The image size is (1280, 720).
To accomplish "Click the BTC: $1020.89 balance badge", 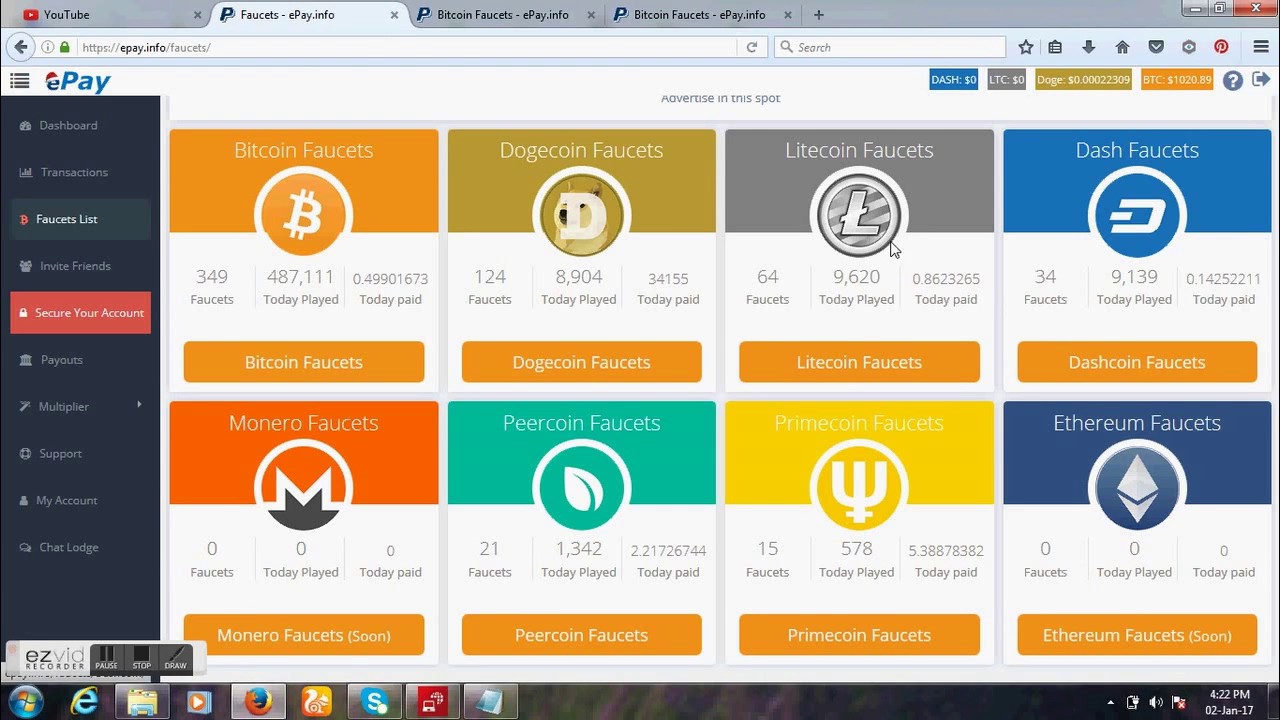I will coord(1177,80).
